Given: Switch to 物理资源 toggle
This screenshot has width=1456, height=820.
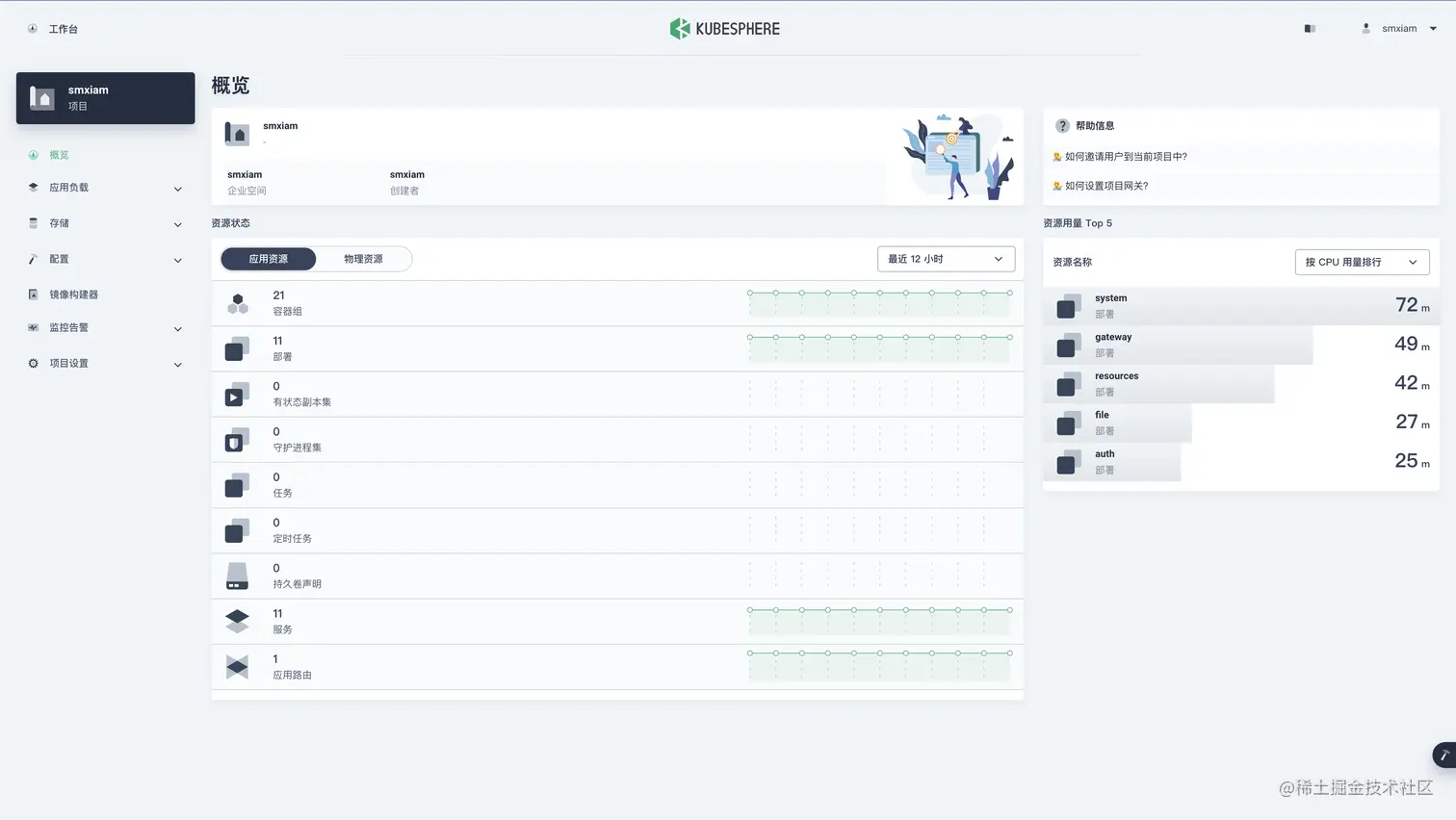Looking at the screenshot, I should click(x=364, y=259).
